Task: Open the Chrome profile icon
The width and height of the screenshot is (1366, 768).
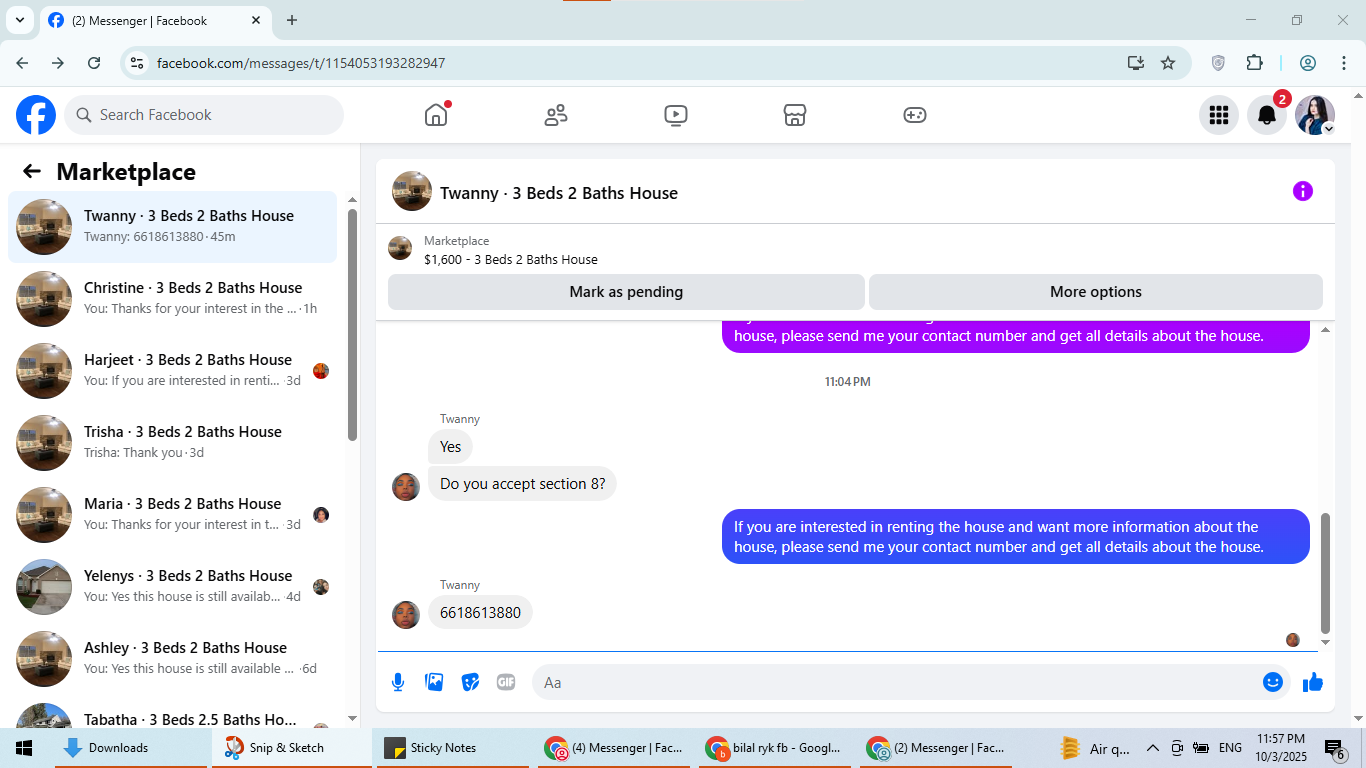Action: [1308, 63]
